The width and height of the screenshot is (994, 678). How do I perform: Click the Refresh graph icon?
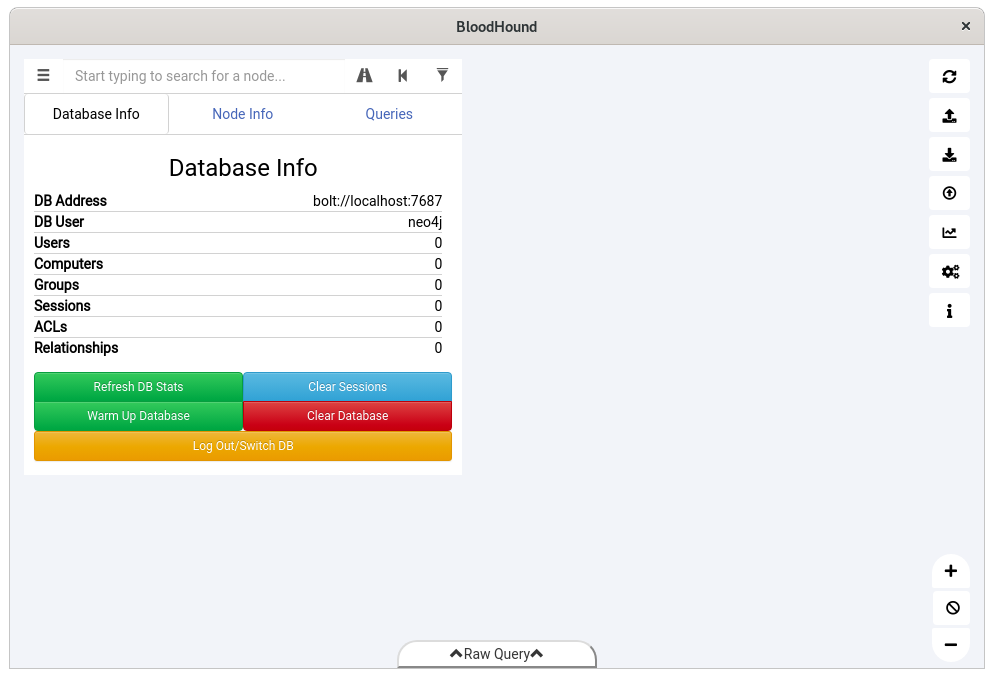pyautogui.click(x=949, y=77)
